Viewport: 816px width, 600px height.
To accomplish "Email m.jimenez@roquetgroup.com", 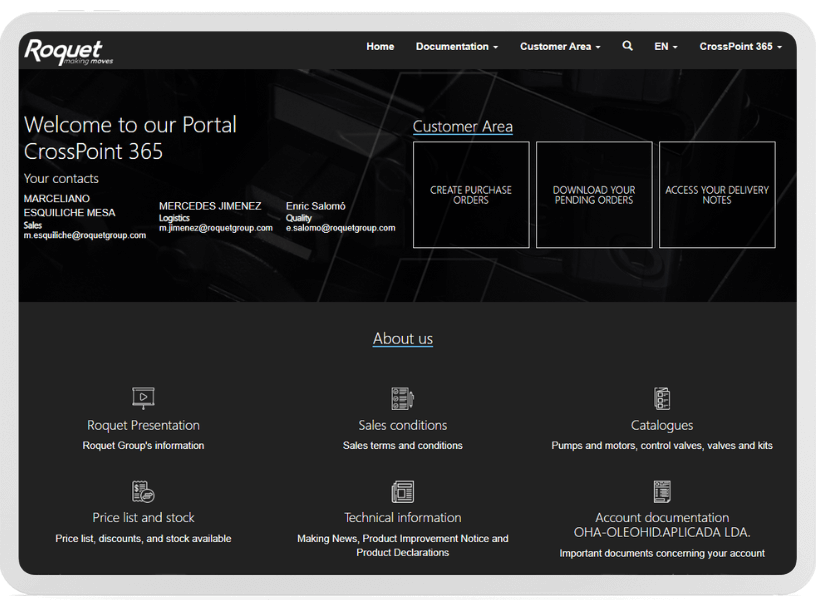I will point(215,228).
